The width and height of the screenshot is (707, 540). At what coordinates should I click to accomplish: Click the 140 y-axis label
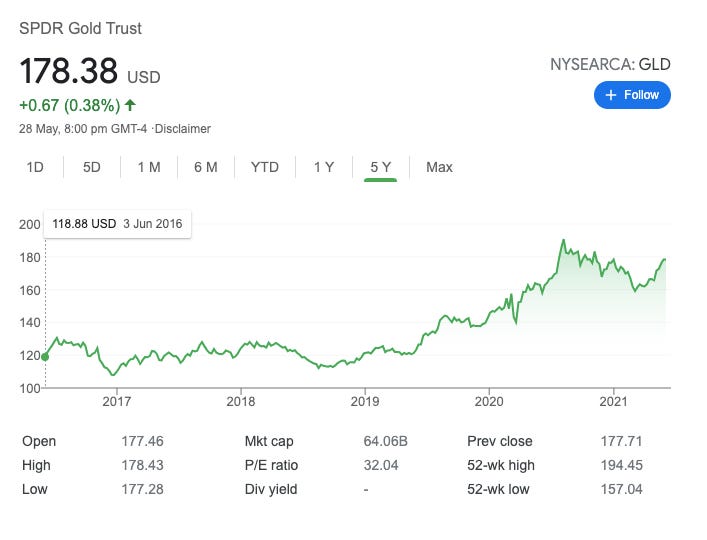[x=30, y=323]
